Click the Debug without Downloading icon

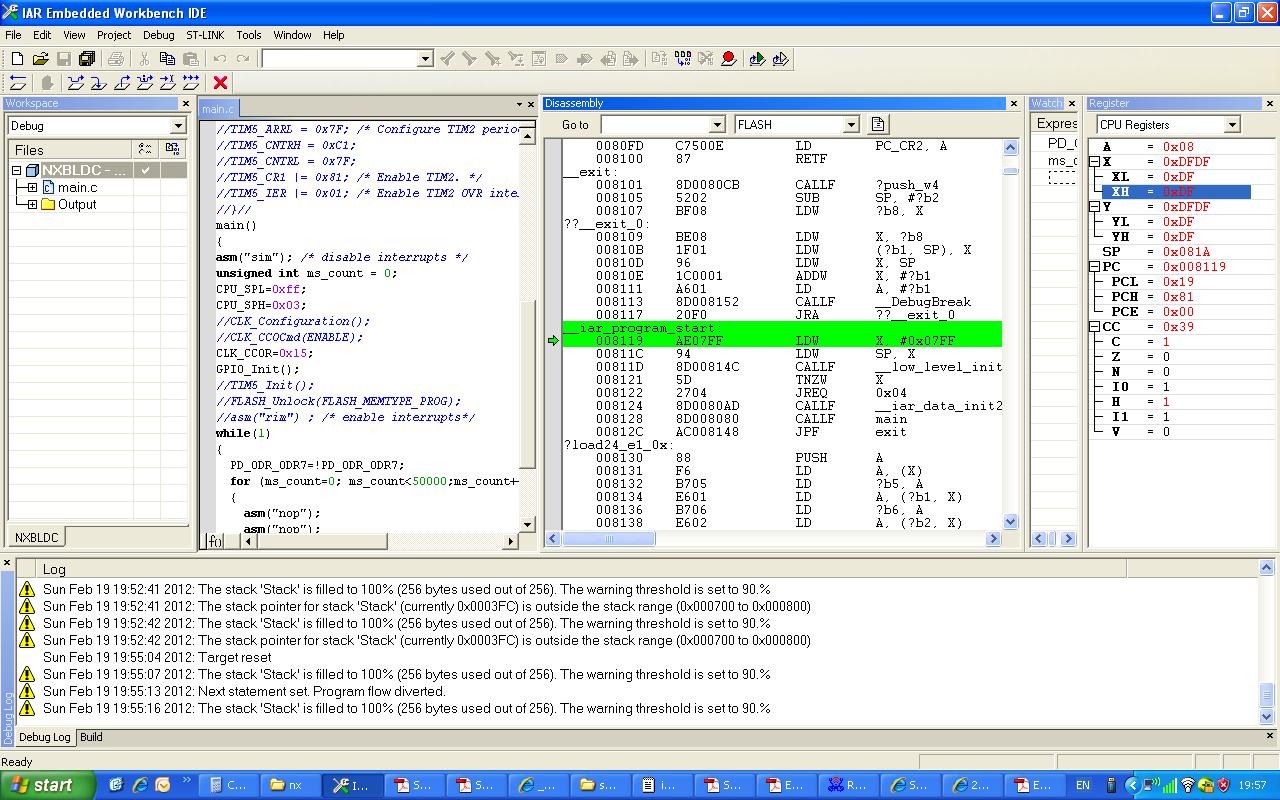tap(781, 59)
